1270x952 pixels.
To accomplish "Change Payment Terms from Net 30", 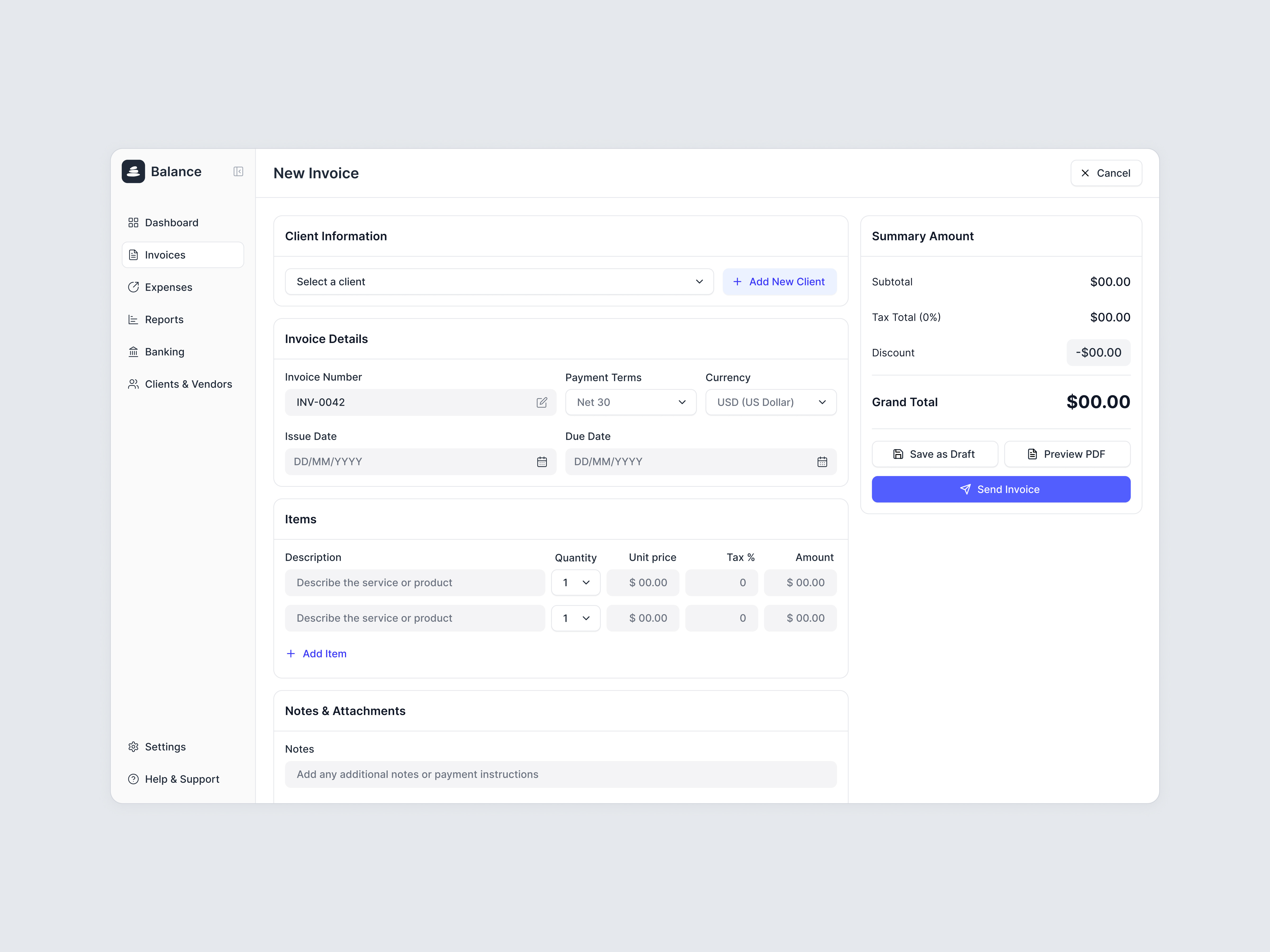I will point(631,402).
